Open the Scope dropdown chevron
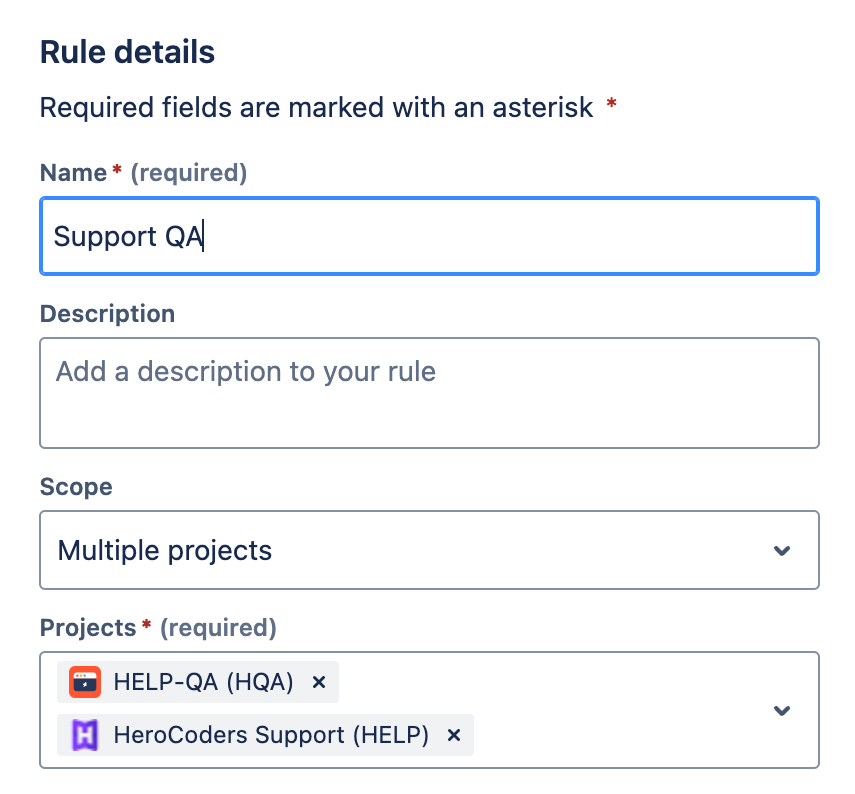This screenshot has width=855, height=794. [784, 550]
